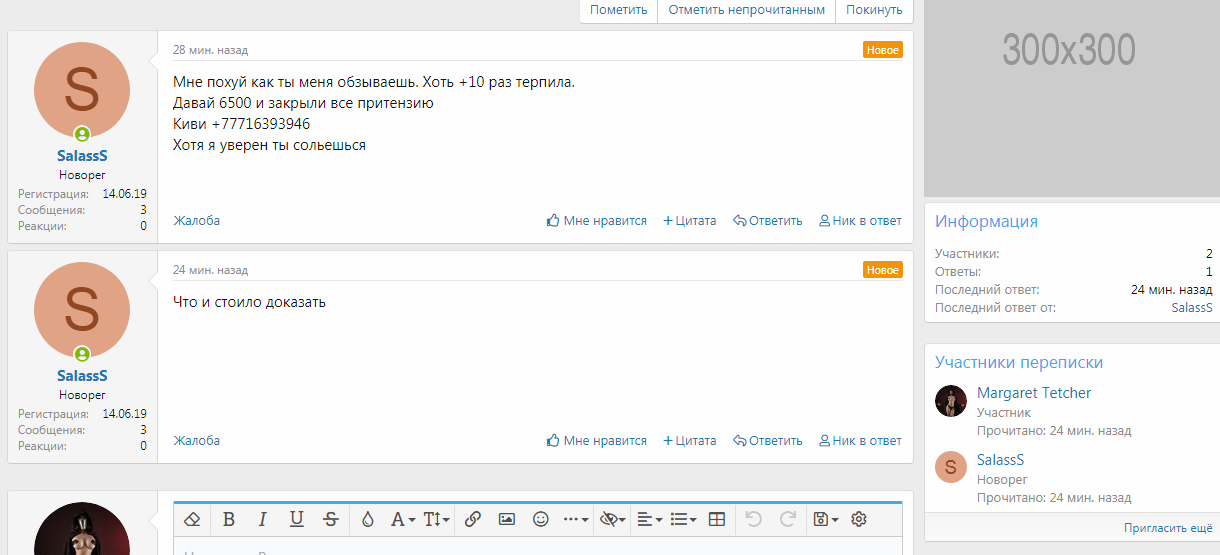
Task: Click online status indicator on first avatar
Action: click(x=82, y=134)
